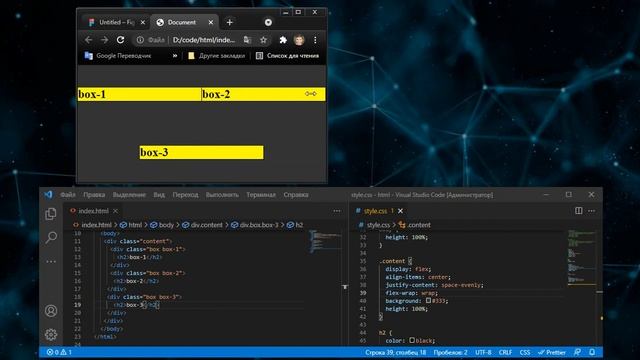Close the Document tab in Chrome
This screenshot has width=640, height=360.
211,22
